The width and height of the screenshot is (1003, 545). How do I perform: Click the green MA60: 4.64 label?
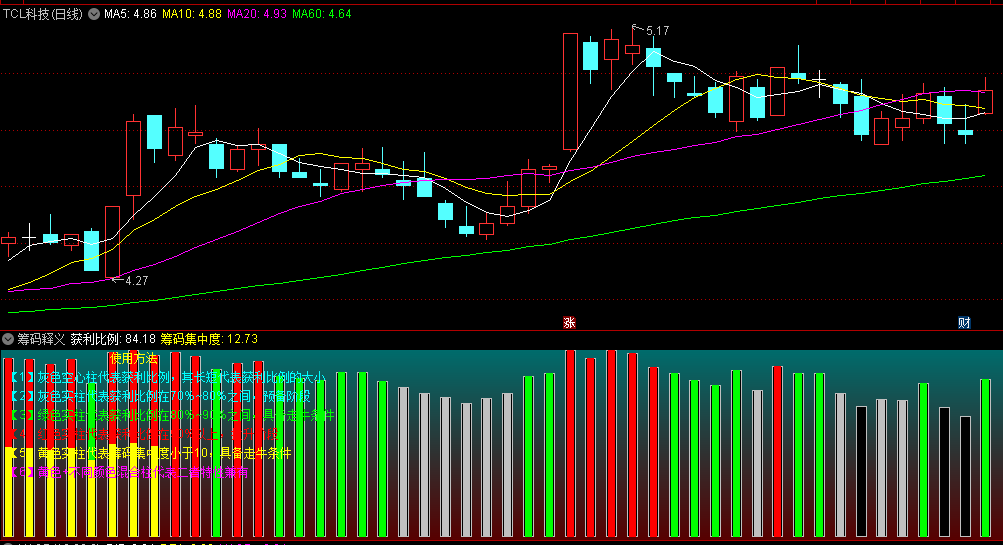(x=322, y=14)
